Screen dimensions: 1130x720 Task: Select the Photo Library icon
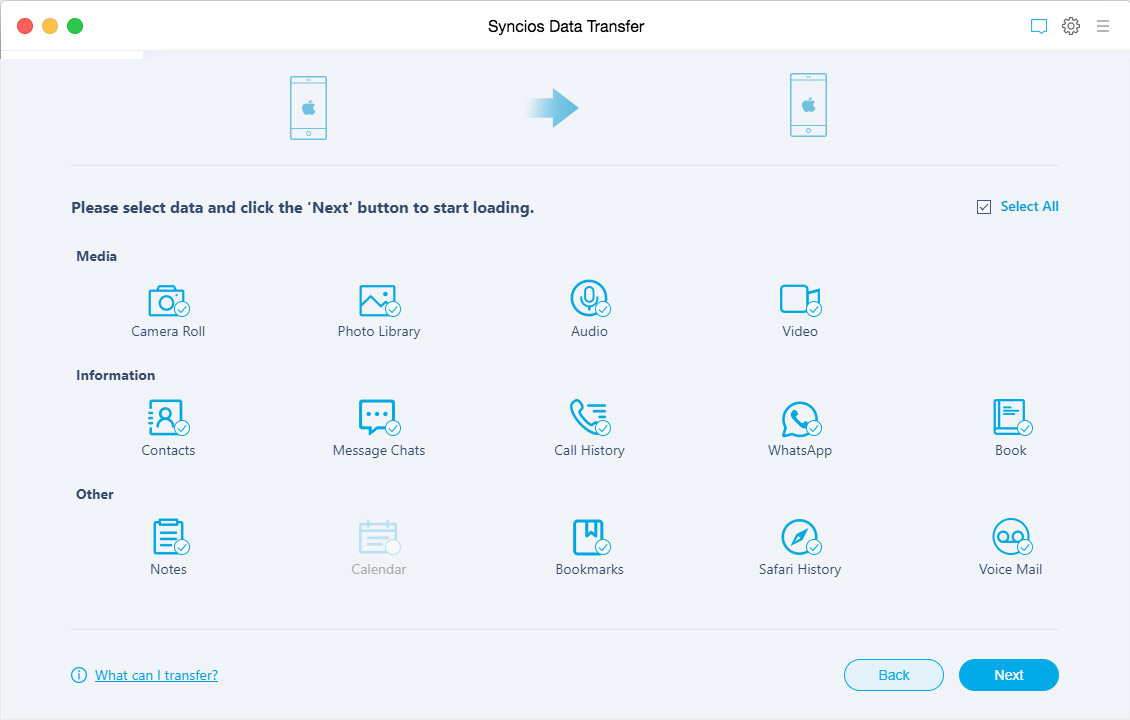(x=379, y=301)
